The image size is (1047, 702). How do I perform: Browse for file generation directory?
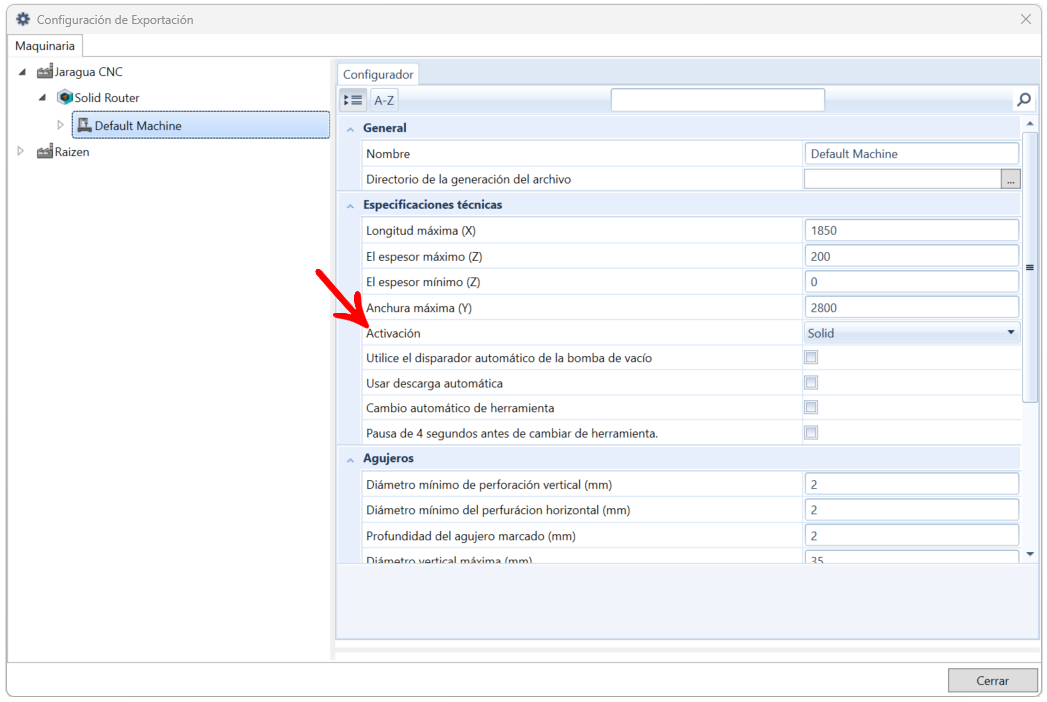tap(1010, 179)
